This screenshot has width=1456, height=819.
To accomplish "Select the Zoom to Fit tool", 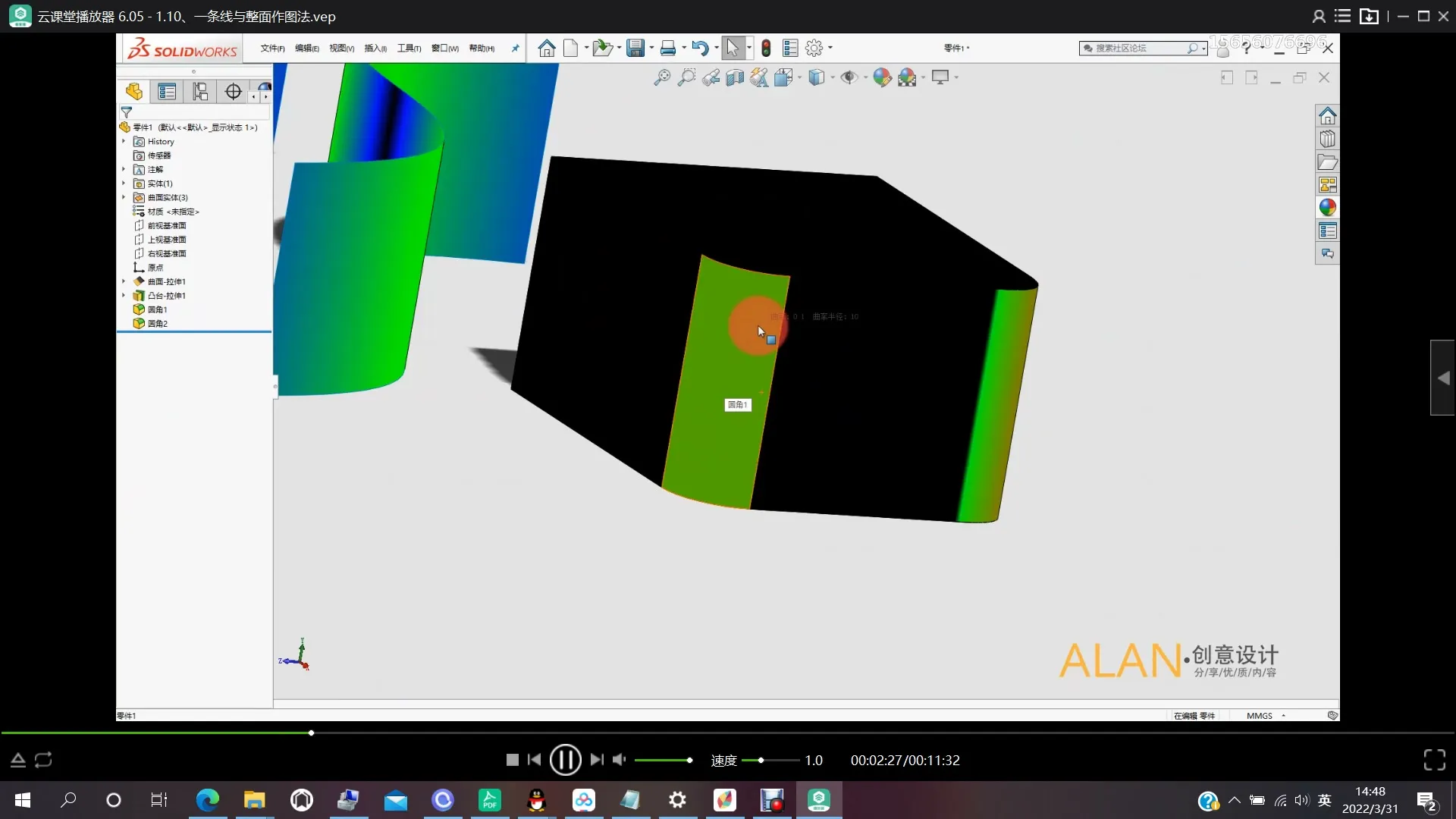I will [x=662, y=77].
